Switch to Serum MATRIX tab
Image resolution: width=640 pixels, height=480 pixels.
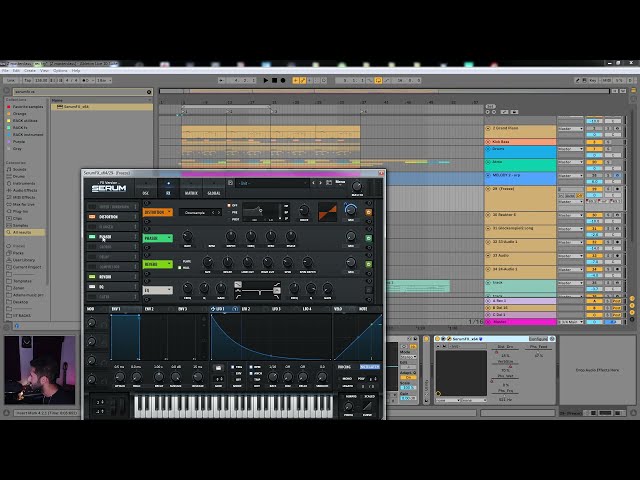191,189
